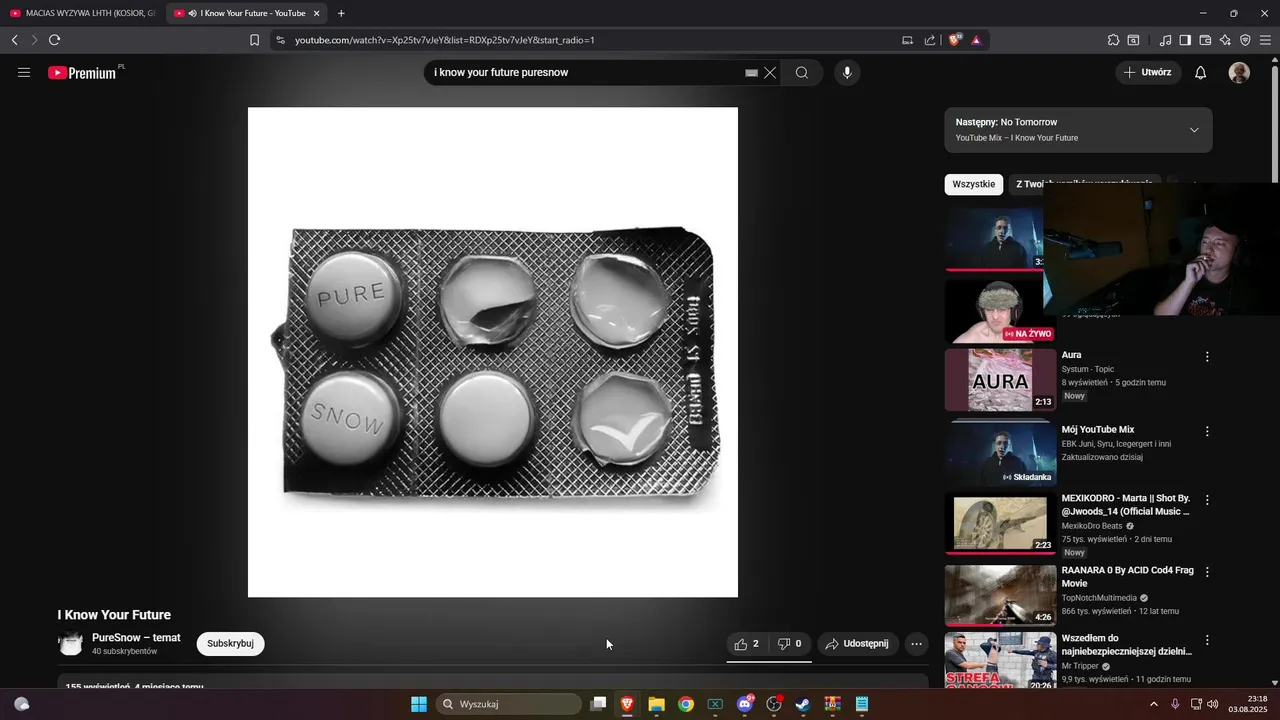The width and height of the screenshot is (1280, 720).
Task: Open the MEXIKODRO - Marta video title
Action: coord(1126,505)
